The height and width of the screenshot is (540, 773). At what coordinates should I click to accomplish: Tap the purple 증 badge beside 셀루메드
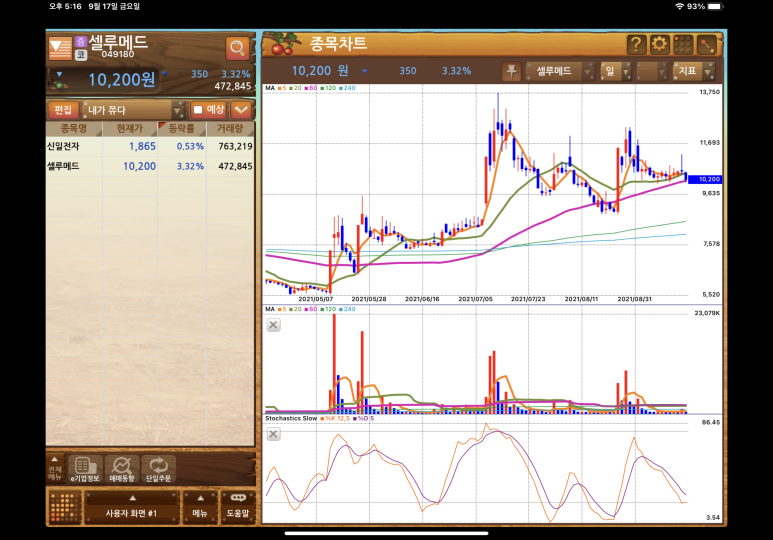tap(80, 41)
